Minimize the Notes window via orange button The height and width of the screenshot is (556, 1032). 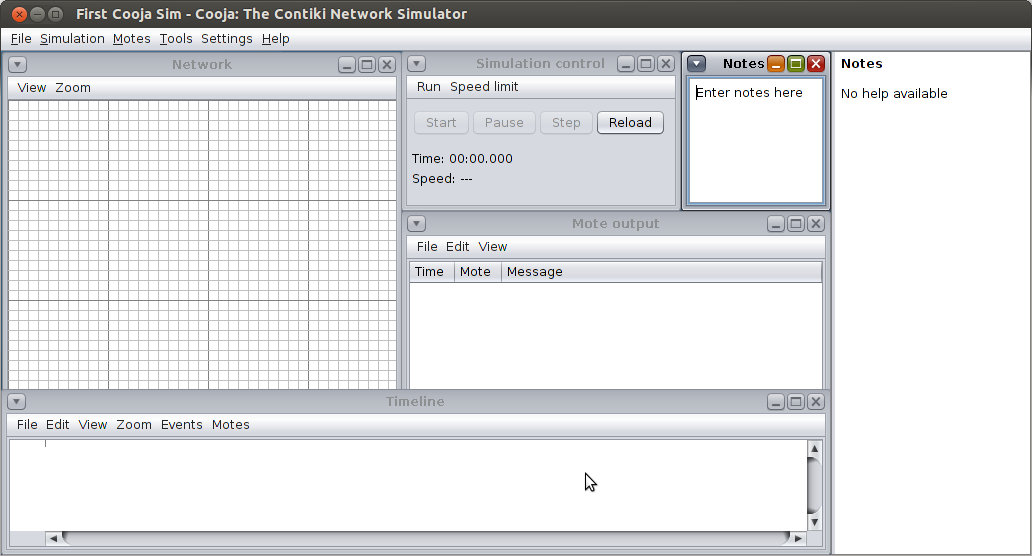[776, 63]
